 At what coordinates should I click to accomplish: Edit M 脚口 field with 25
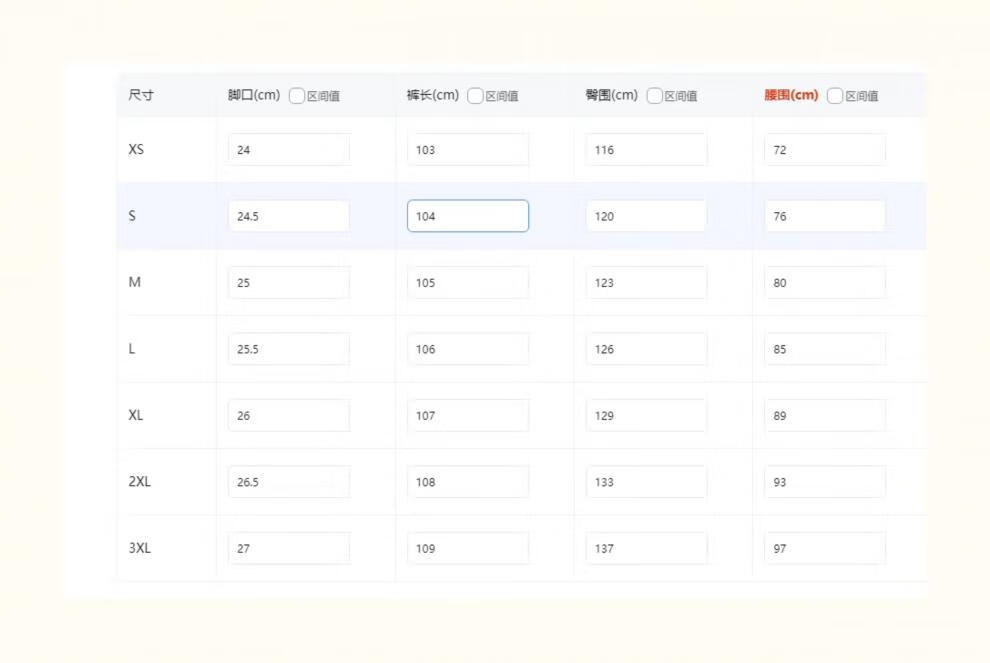pyautogui.click(x=289, y=283)
